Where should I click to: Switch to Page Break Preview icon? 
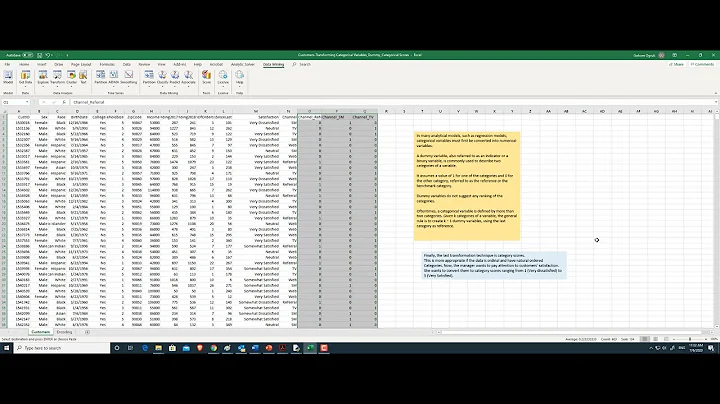pos(666,339)
